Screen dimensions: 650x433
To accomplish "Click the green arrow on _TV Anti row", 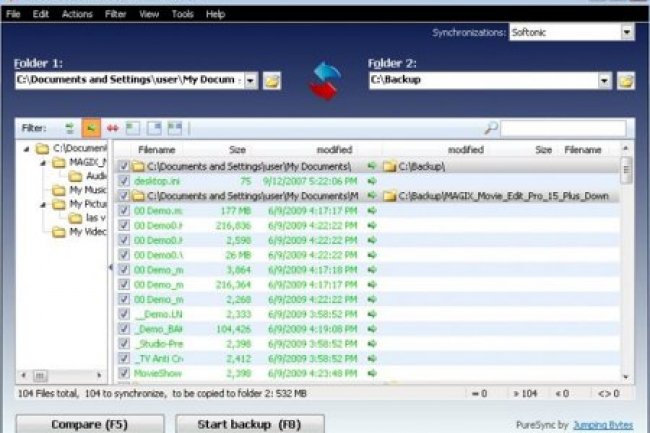I will (372, 358).
